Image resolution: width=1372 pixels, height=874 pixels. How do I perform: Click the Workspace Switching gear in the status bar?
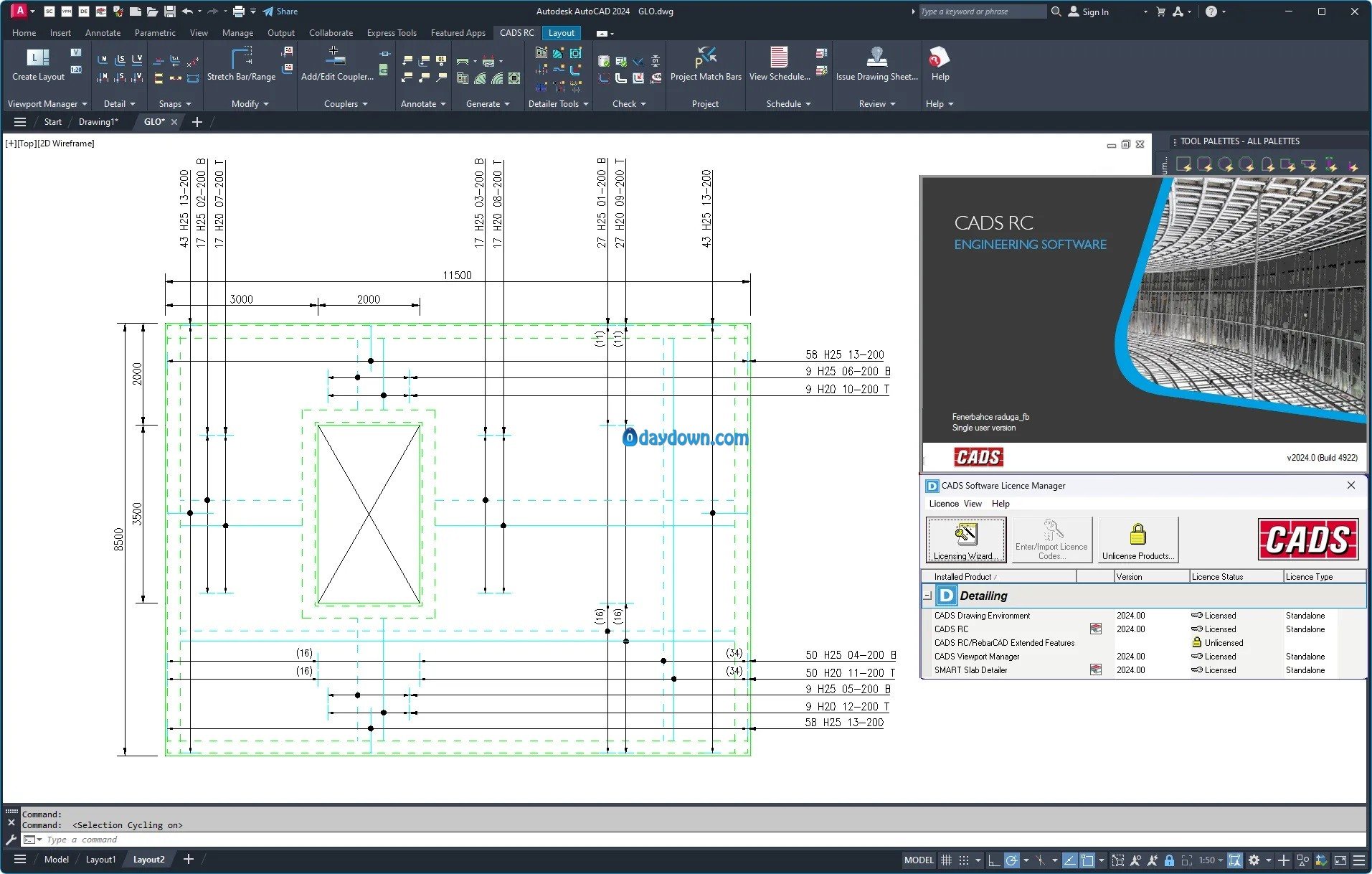point(1254,860)
